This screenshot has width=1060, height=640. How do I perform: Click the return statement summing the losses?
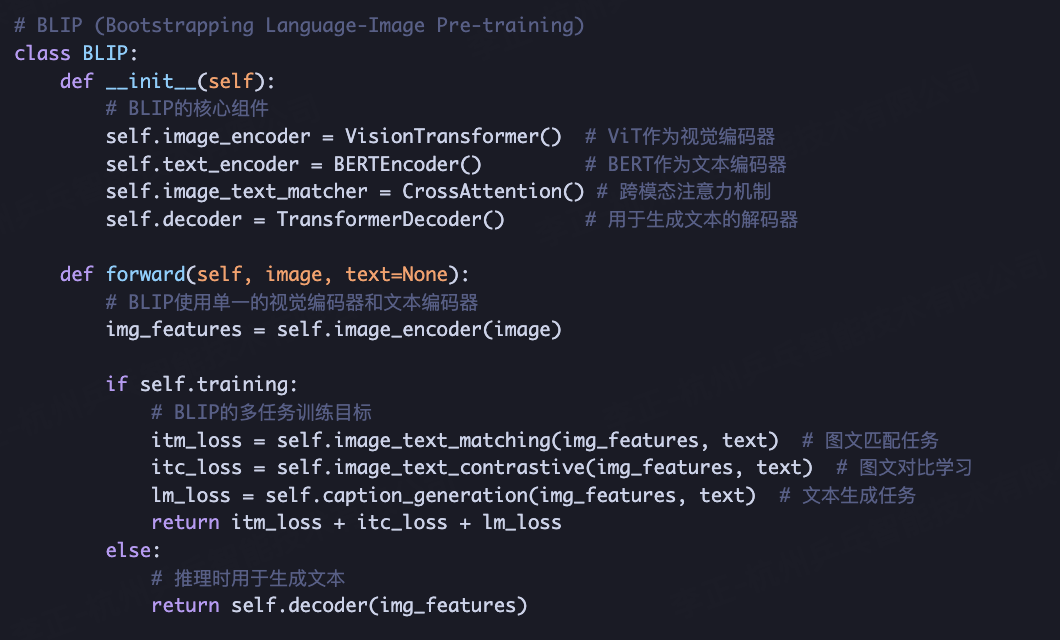click(356, 522)
